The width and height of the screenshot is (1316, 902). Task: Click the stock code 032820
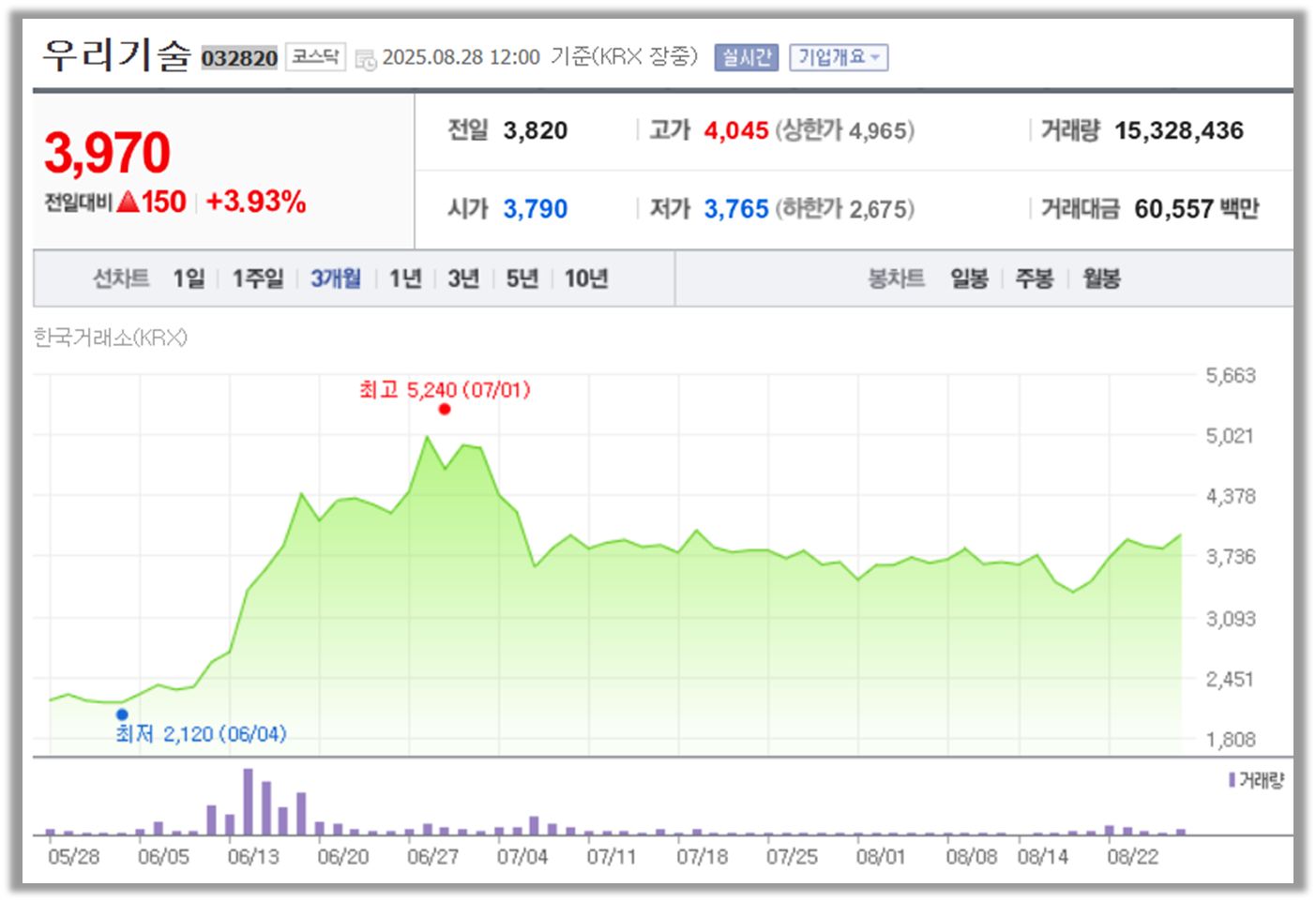[239, 58]
